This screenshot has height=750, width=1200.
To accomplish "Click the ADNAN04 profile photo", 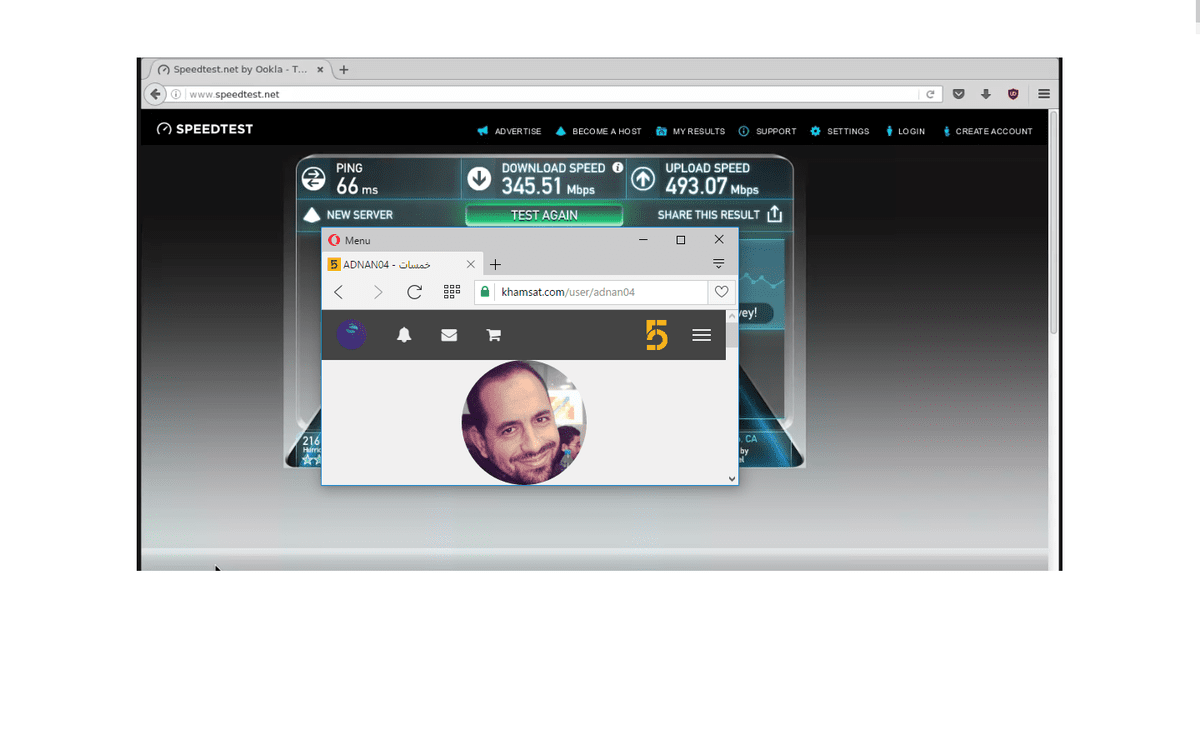I will (524, 423).
